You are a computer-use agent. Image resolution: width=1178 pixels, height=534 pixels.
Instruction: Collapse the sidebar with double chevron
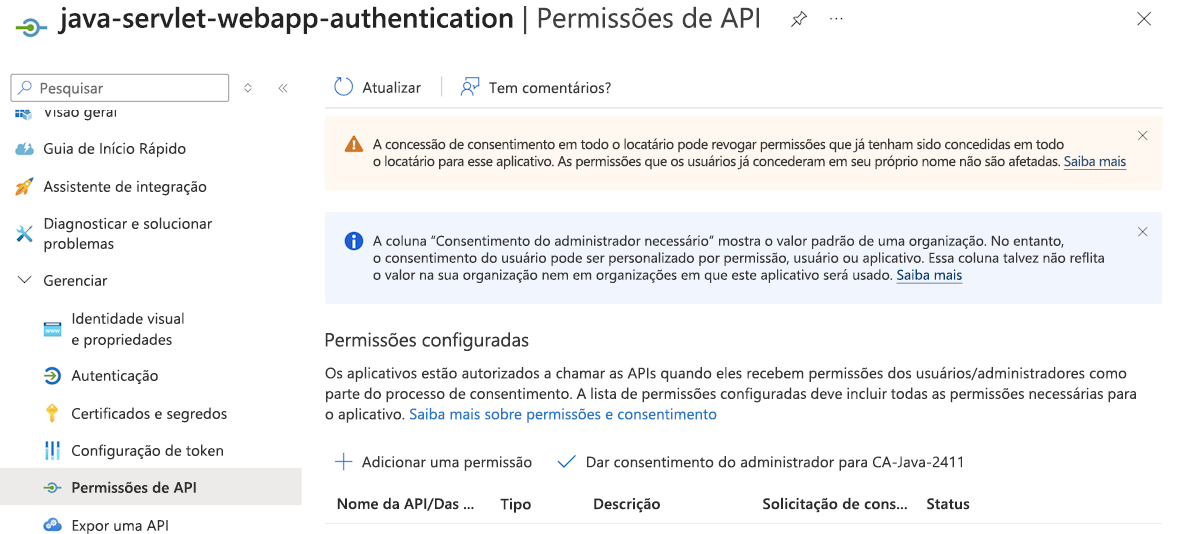pos(283,88)
